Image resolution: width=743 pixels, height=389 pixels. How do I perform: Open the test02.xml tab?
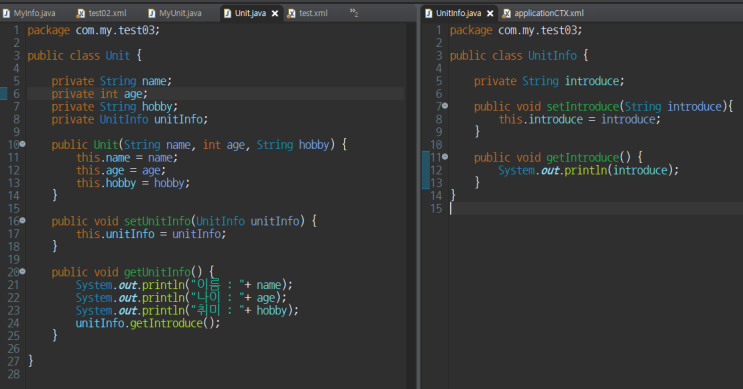click(x=107, y=13)
